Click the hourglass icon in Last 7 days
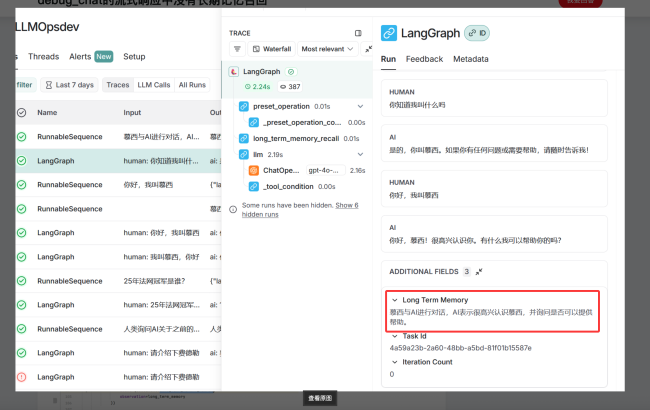 [49, 85]
